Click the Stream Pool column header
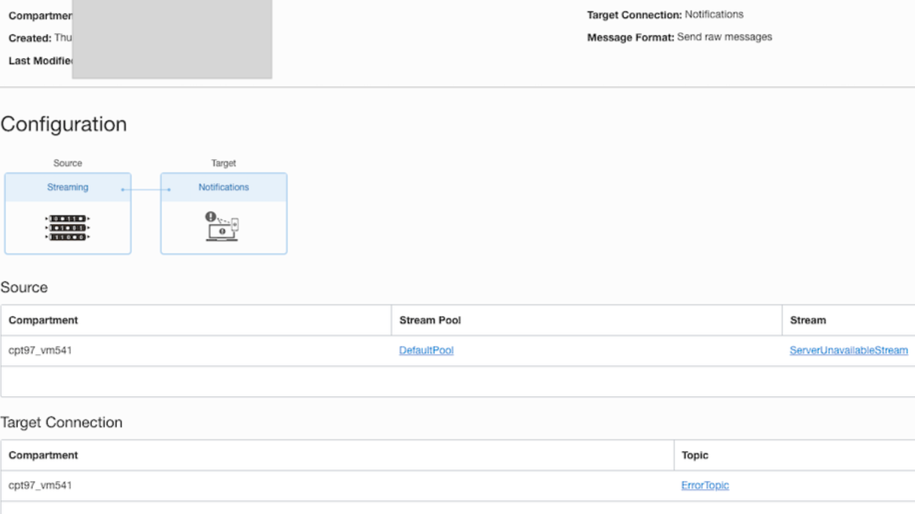Viewport: 915px width, 514px height. tap(430, 320)
